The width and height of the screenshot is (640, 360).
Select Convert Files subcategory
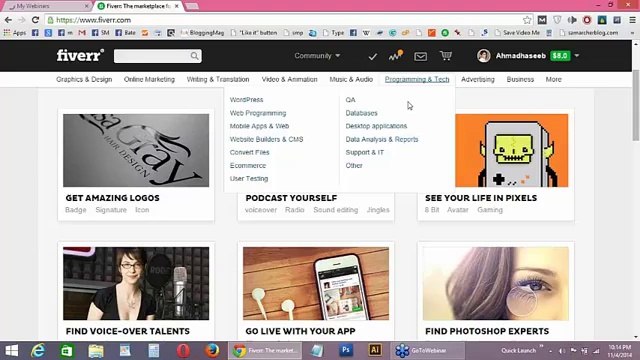click(x=249, y=152)
